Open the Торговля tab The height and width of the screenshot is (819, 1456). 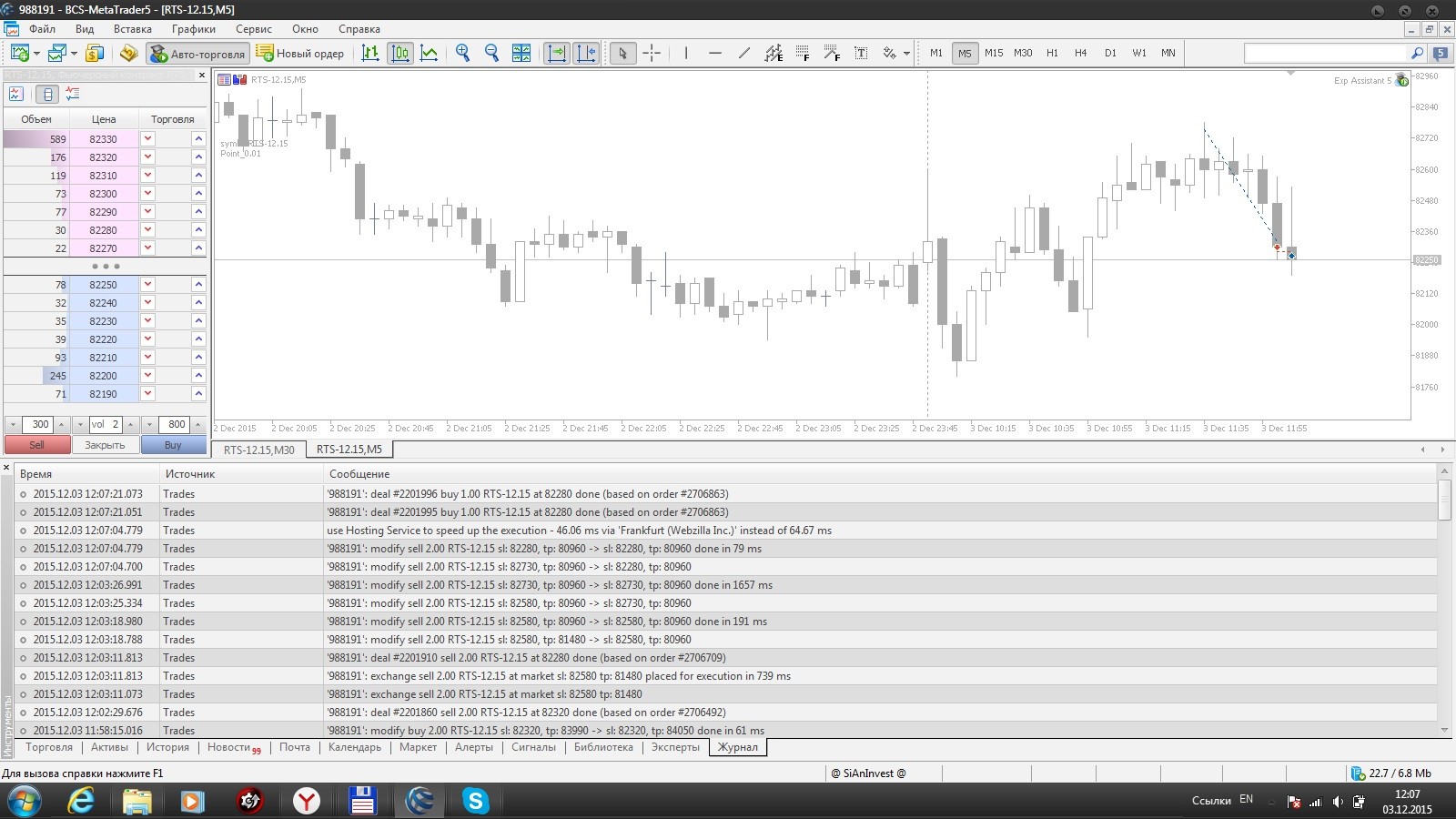point(49,747)
